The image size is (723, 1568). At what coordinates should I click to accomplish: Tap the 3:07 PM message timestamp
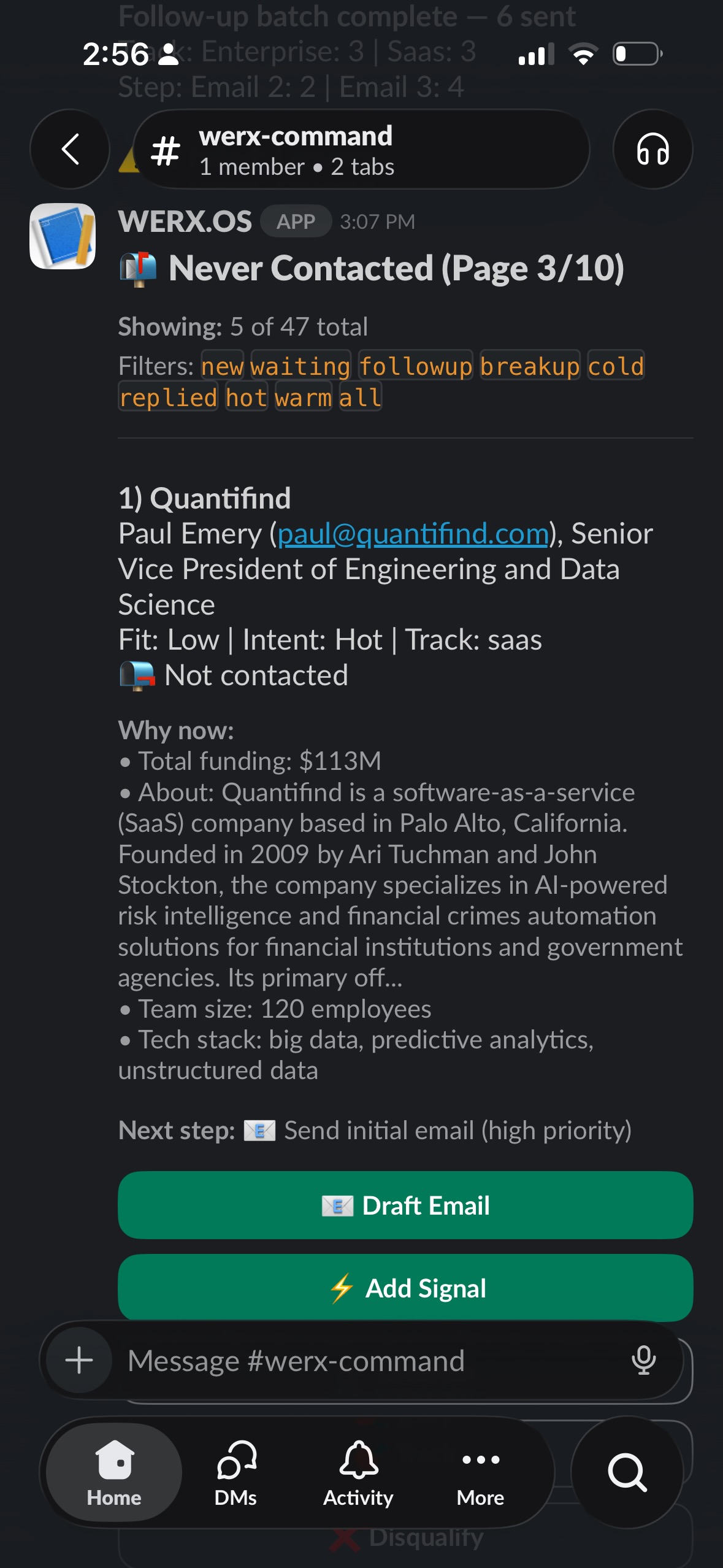click(377, 221)
